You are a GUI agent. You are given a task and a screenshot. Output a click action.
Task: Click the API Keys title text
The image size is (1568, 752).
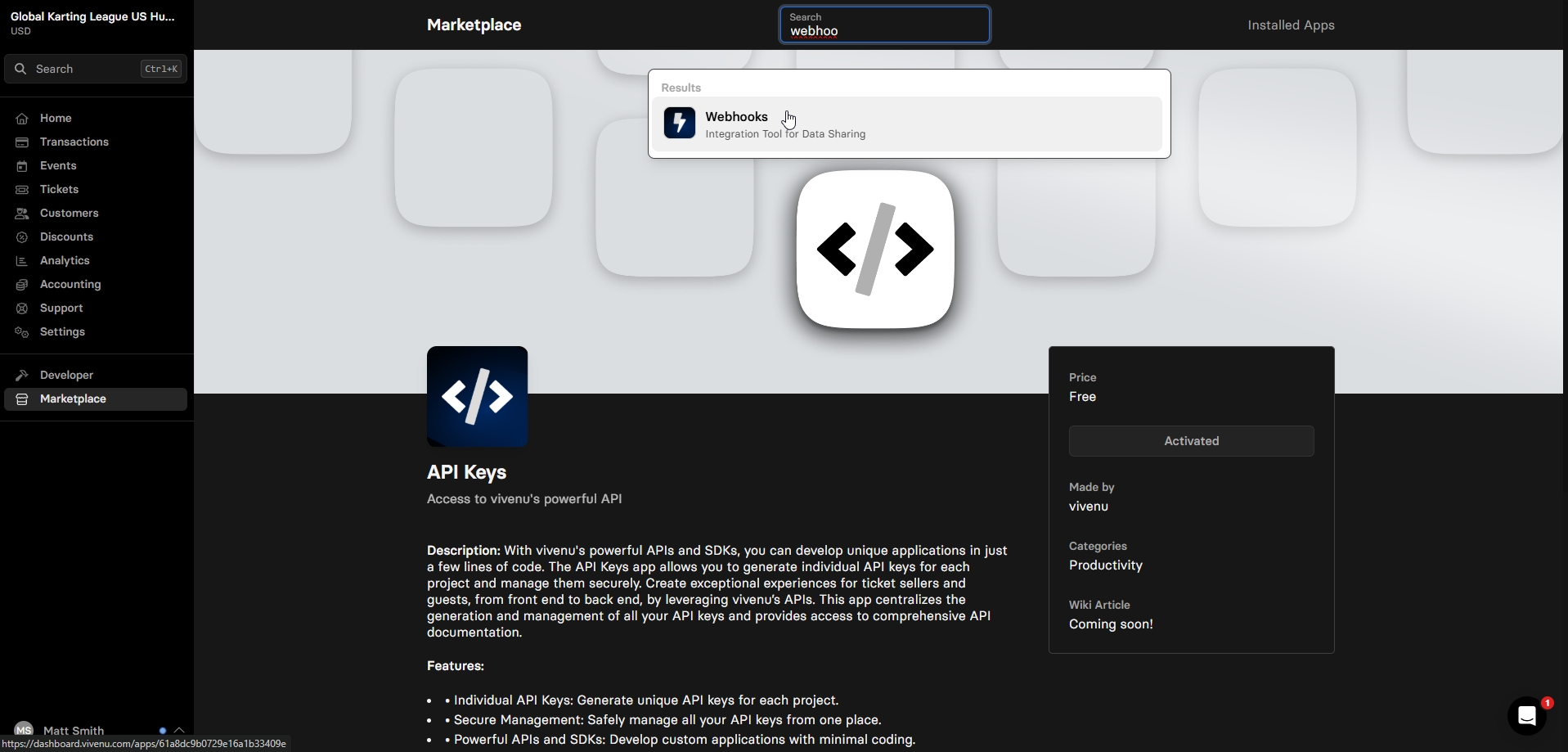point(466,472)
